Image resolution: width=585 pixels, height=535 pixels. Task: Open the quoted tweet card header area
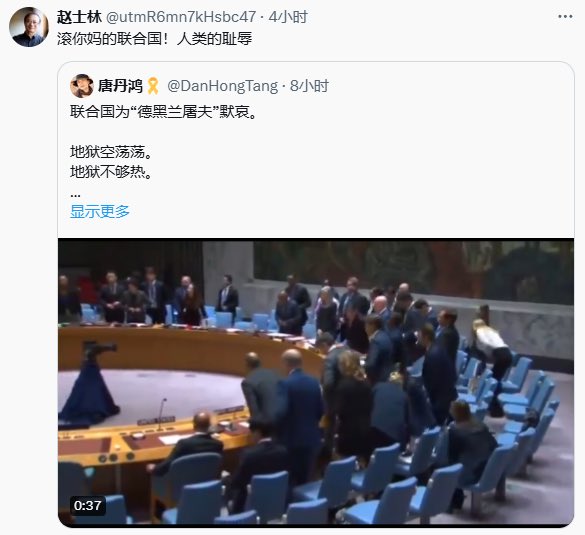[x=316, y=86]
